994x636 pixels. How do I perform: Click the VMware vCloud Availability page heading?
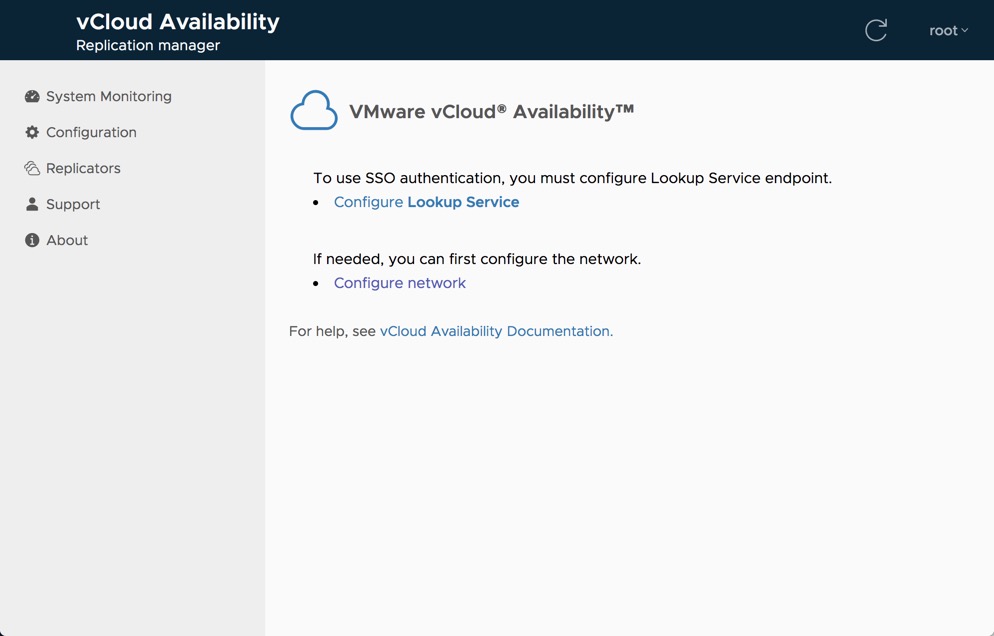491,112
